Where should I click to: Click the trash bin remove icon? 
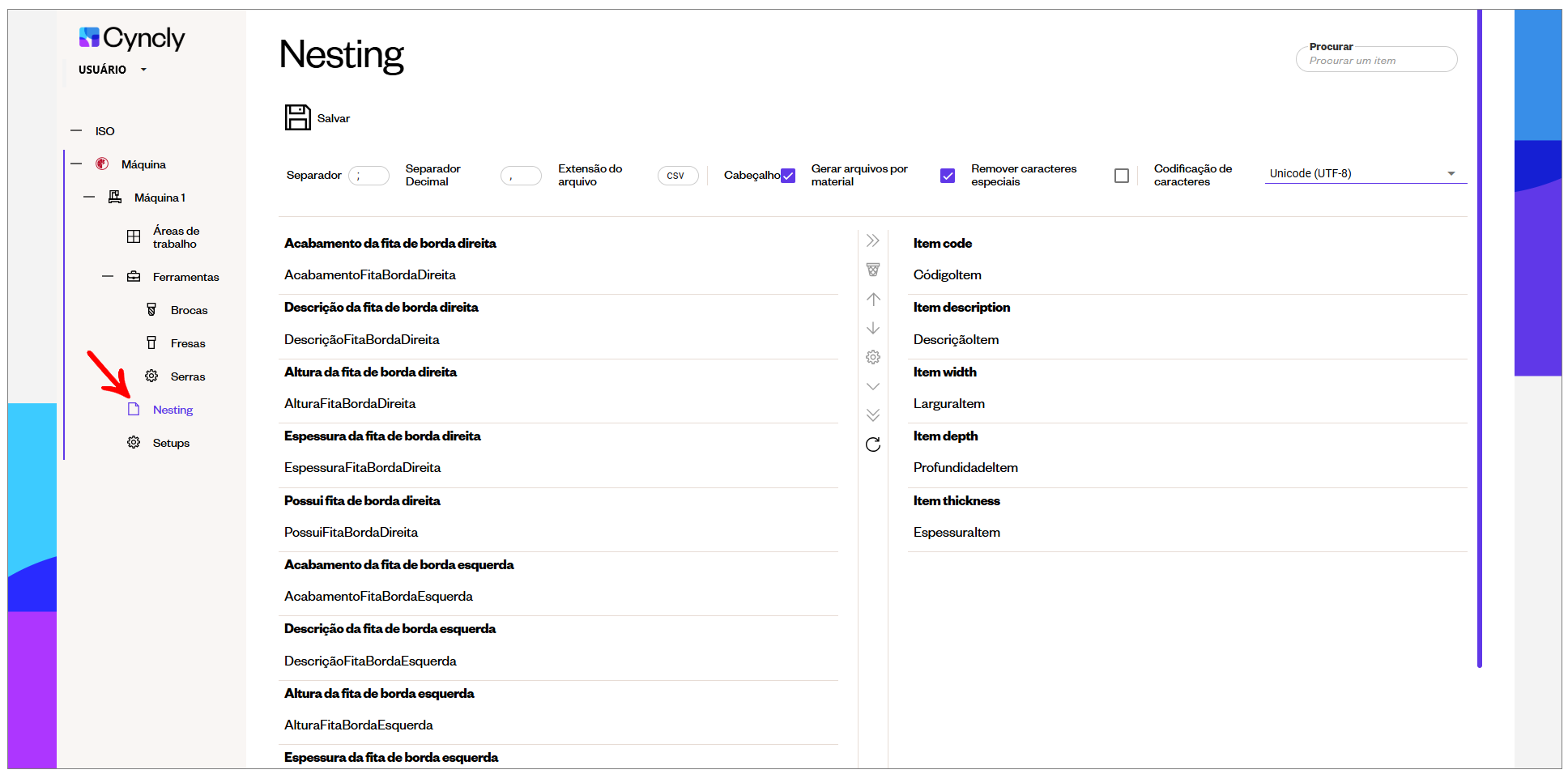pos(872,270)
